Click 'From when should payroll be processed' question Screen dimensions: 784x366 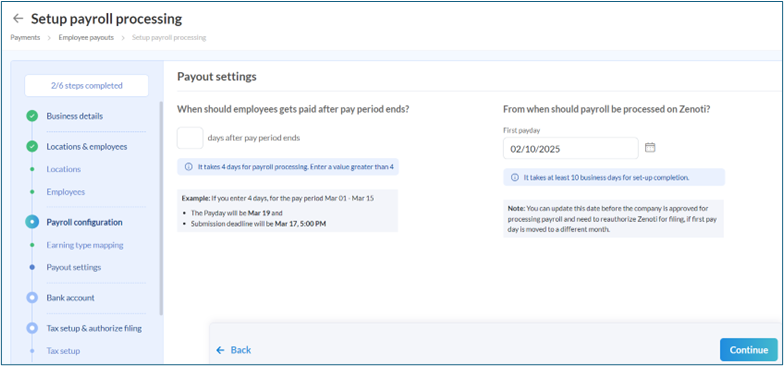coord(607,109)
